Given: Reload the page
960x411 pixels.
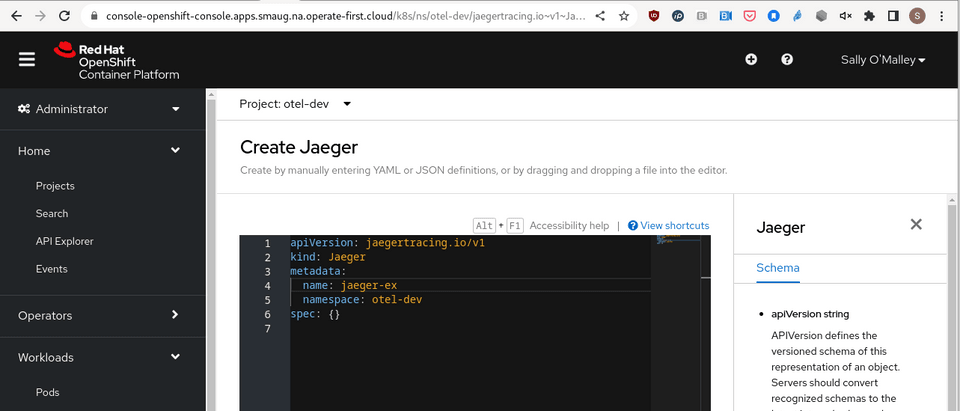Looking at the screenshot, I should pos(64,16).
